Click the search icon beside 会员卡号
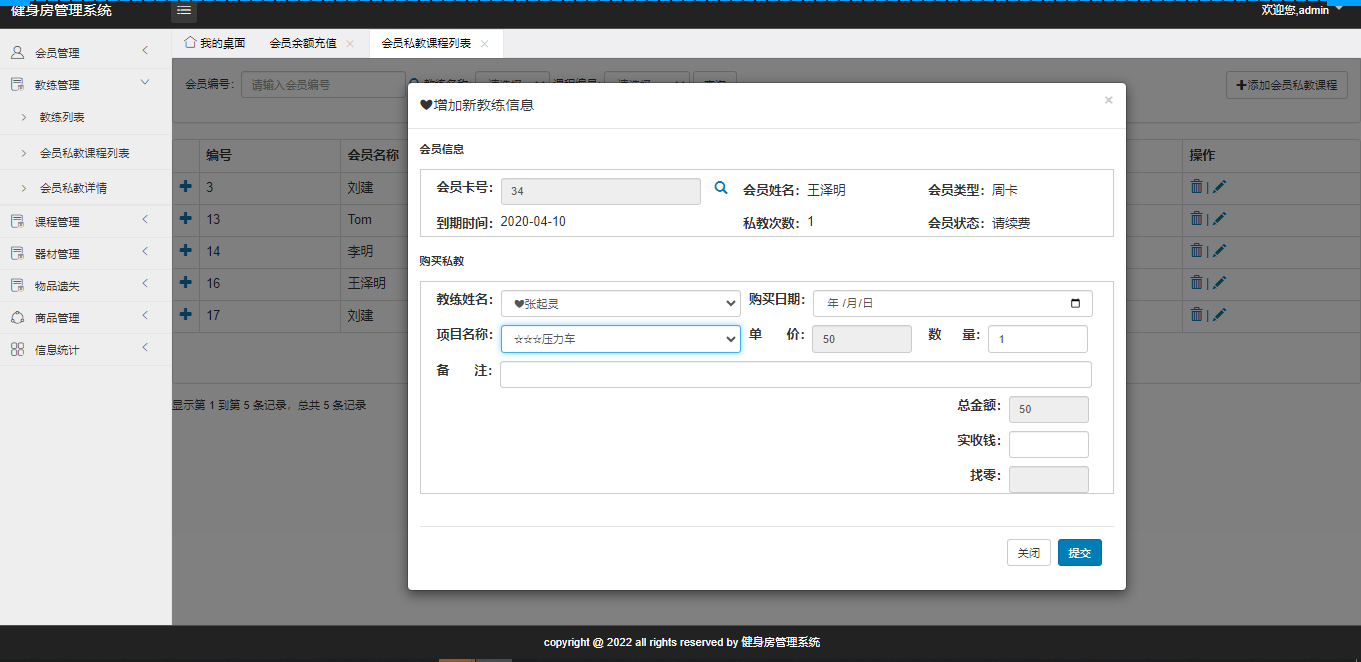 pyautogui.click(x=721, y=187)
